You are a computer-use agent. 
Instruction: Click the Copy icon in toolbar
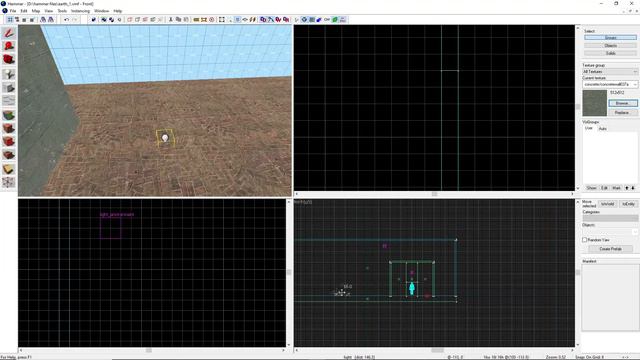178,20
